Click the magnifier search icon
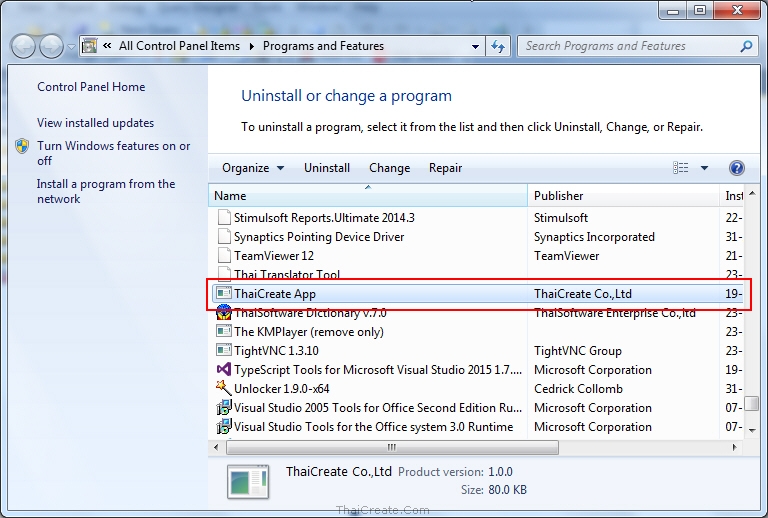The height and width of the screenshot is (518, 768). pos(746,47)
